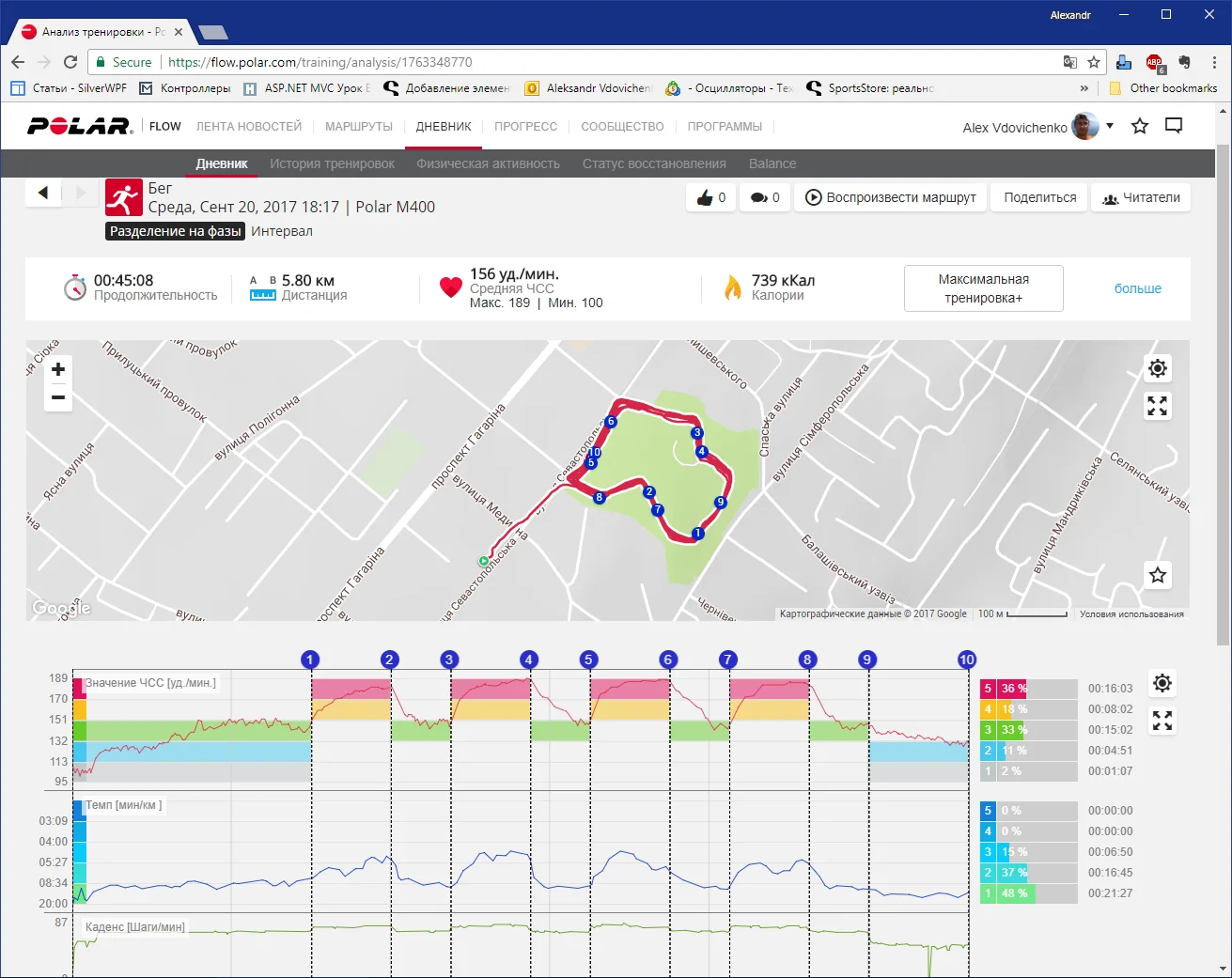The width and height of the screenshot is (1232, 978).
Task: Expand more stats via 'больше'
Action: [1137, 288]
